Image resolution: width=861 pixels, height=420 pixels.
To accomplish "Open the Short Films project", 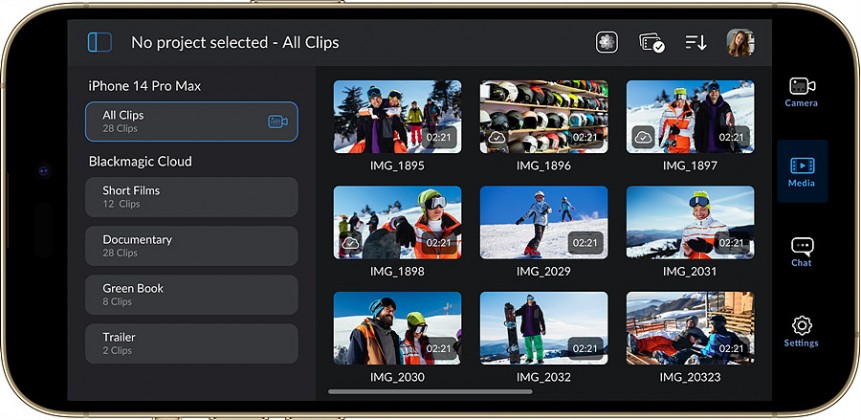I will coord(192,197).
